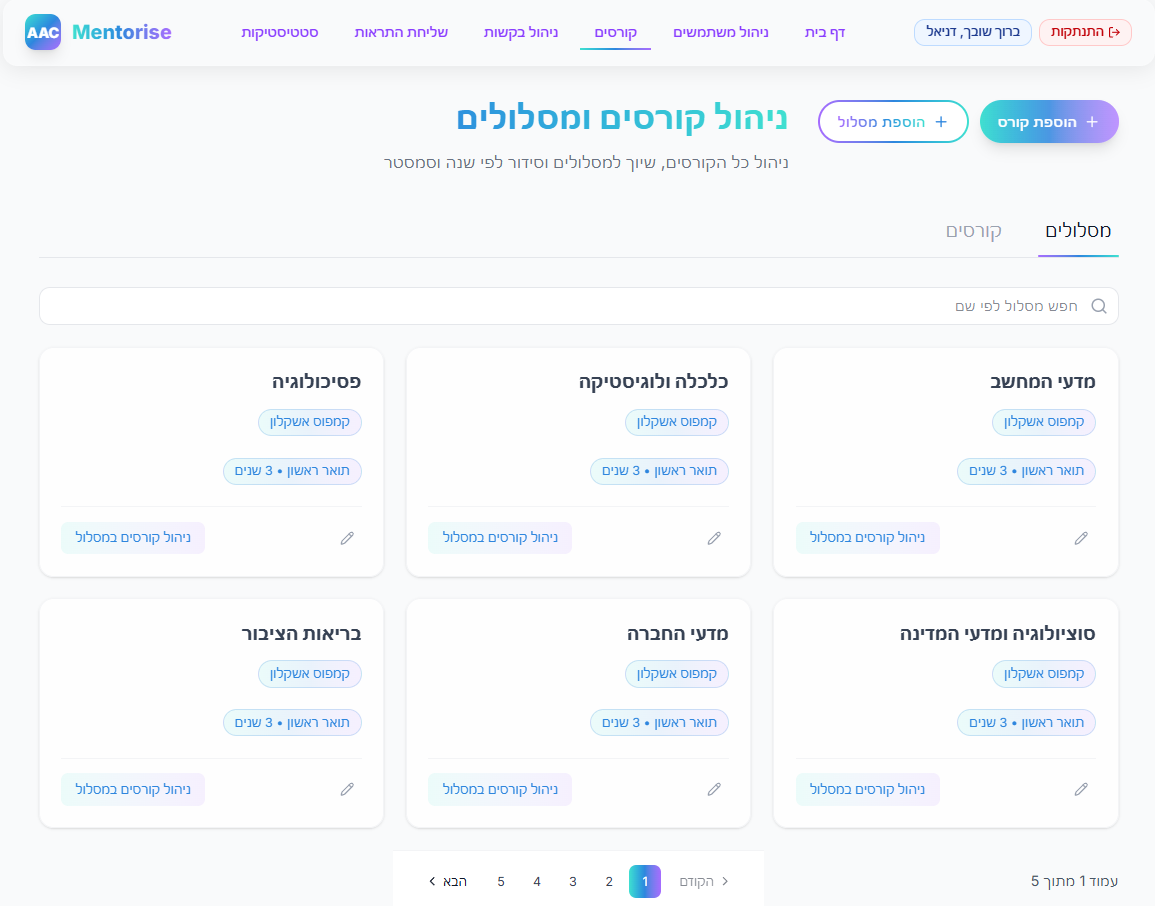The width and height of the screenshot is (1155, 906).
Task: Manage courses in the מדעי החברה track
Action: point(500,790)
